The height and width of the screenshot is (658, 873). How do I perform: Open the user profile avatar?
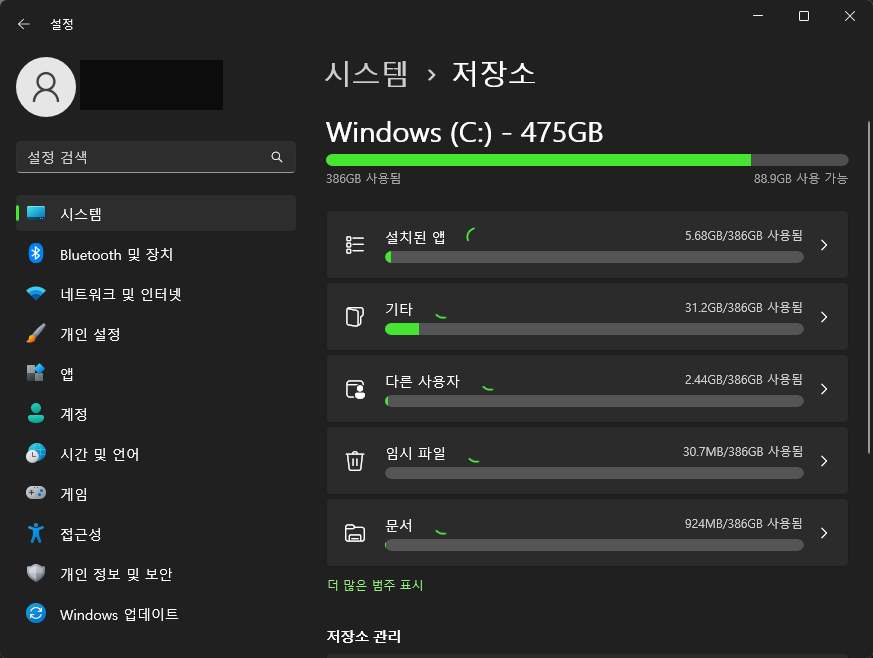(x=46, y=87)
